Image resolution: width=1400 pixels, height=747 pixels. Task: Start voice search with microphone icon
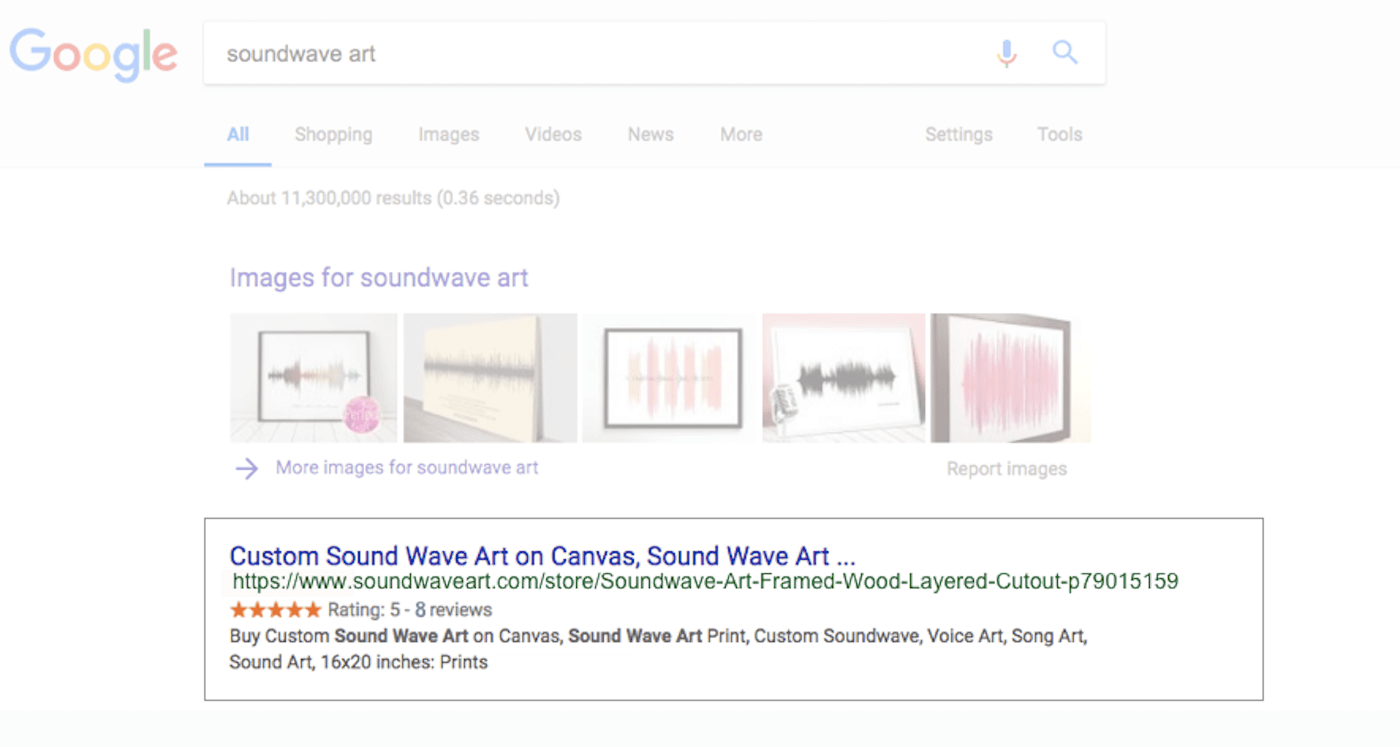point(1006,53)
